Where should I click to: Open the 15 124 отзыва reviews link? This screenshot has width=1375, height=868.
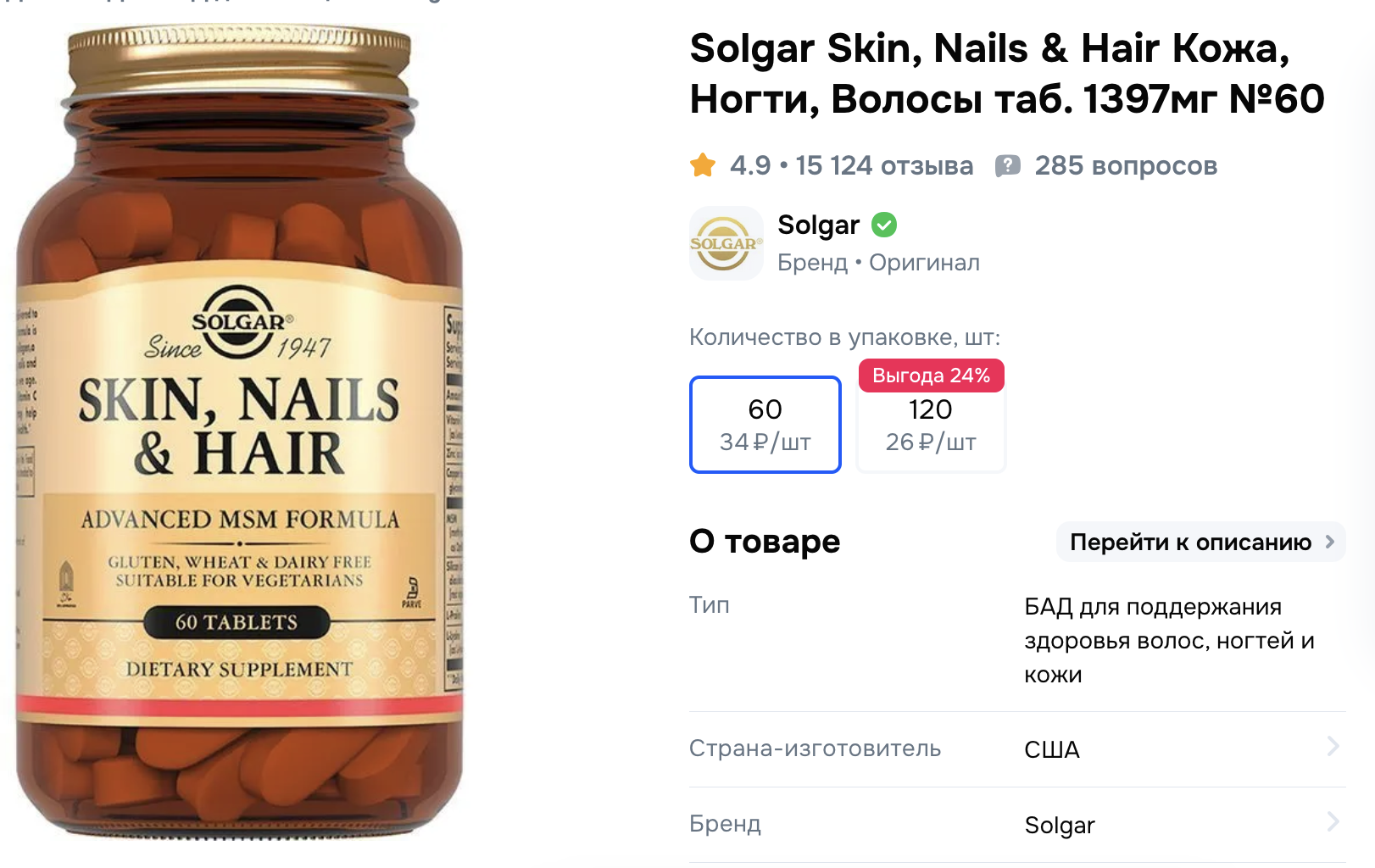coord(883,165)
